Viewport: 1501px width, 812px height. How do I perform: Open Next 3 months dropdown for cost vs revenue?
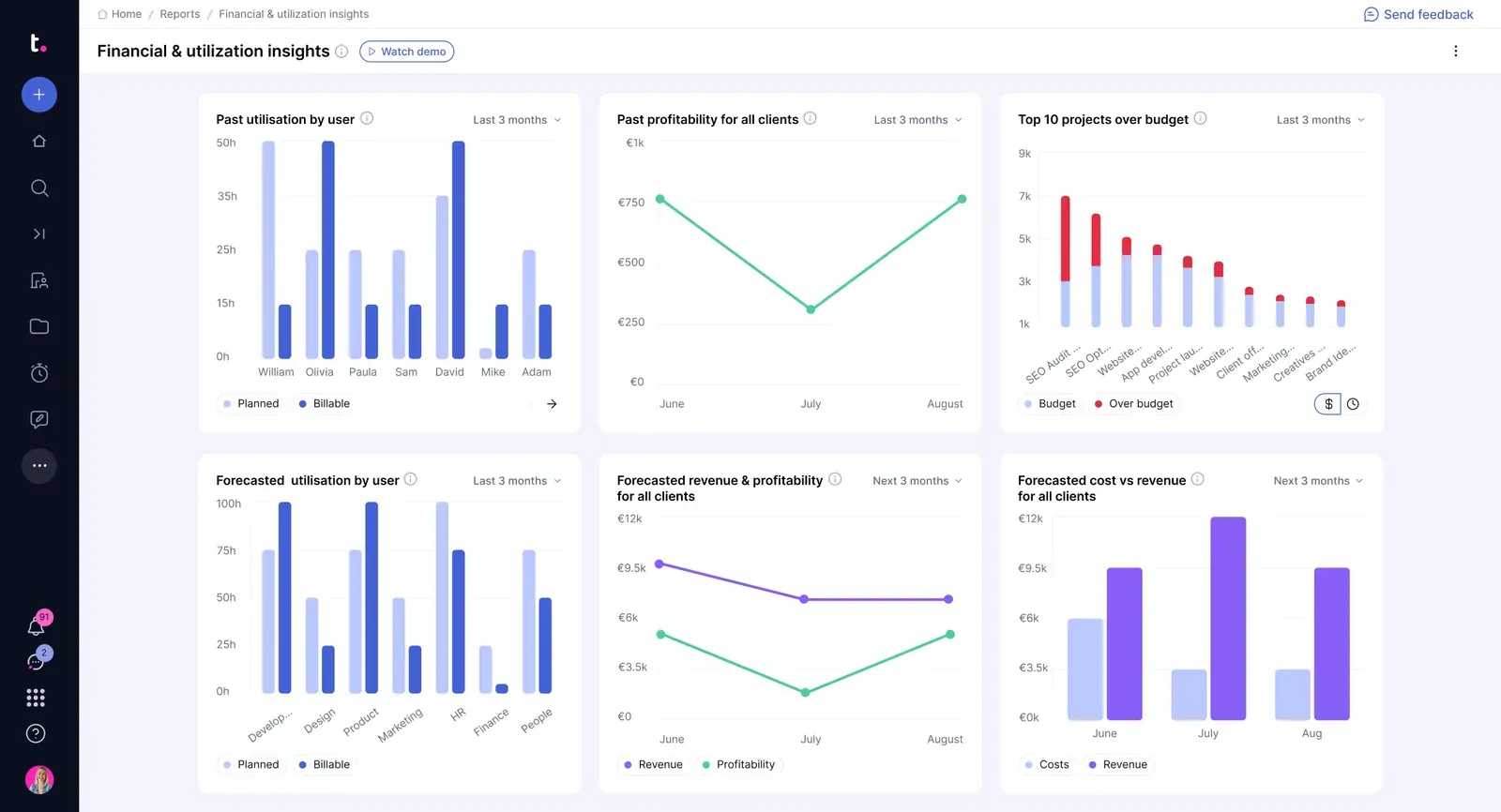[x=1318, y=481]
